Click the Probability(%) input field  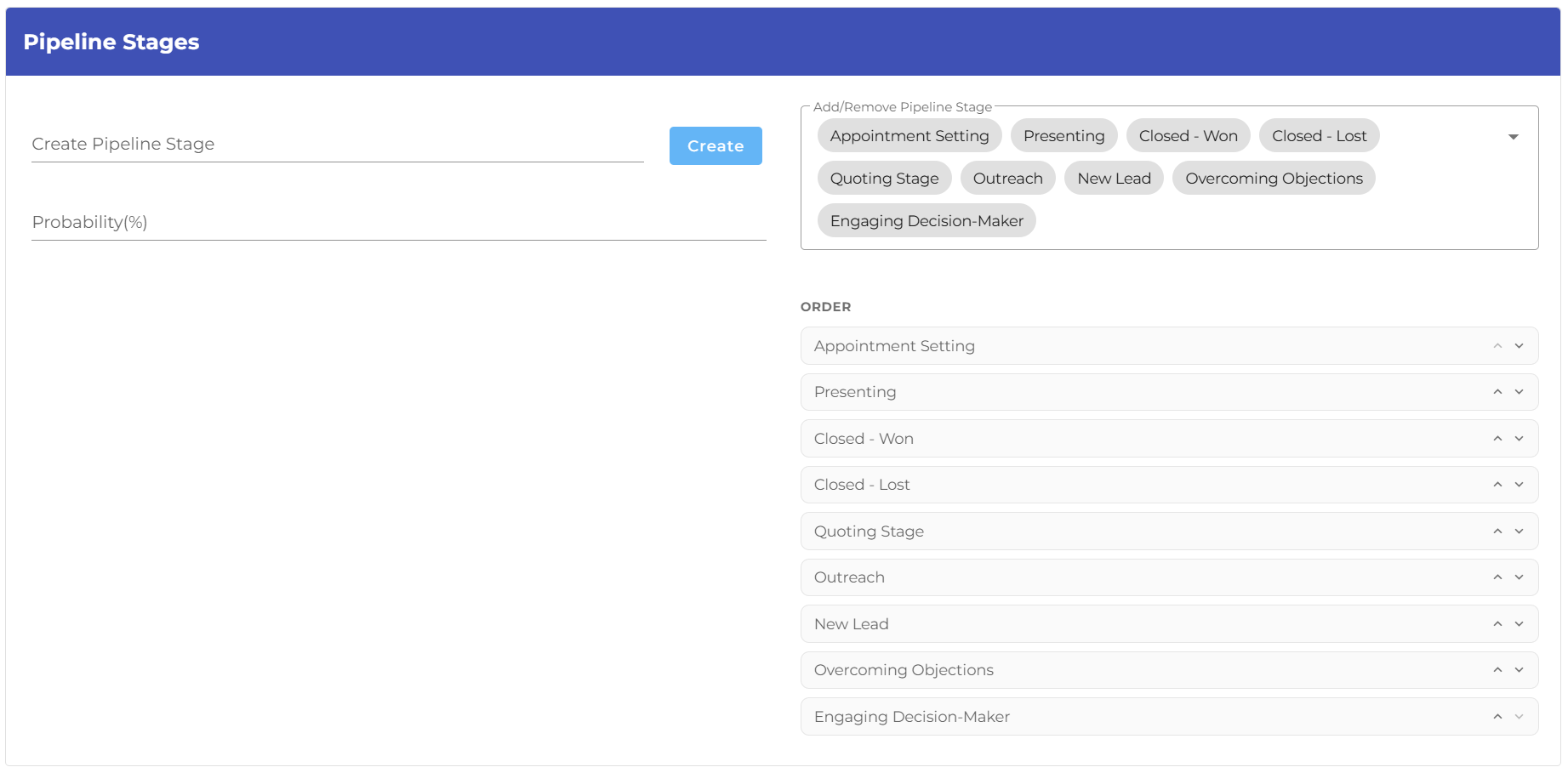[x=398, y=223]
